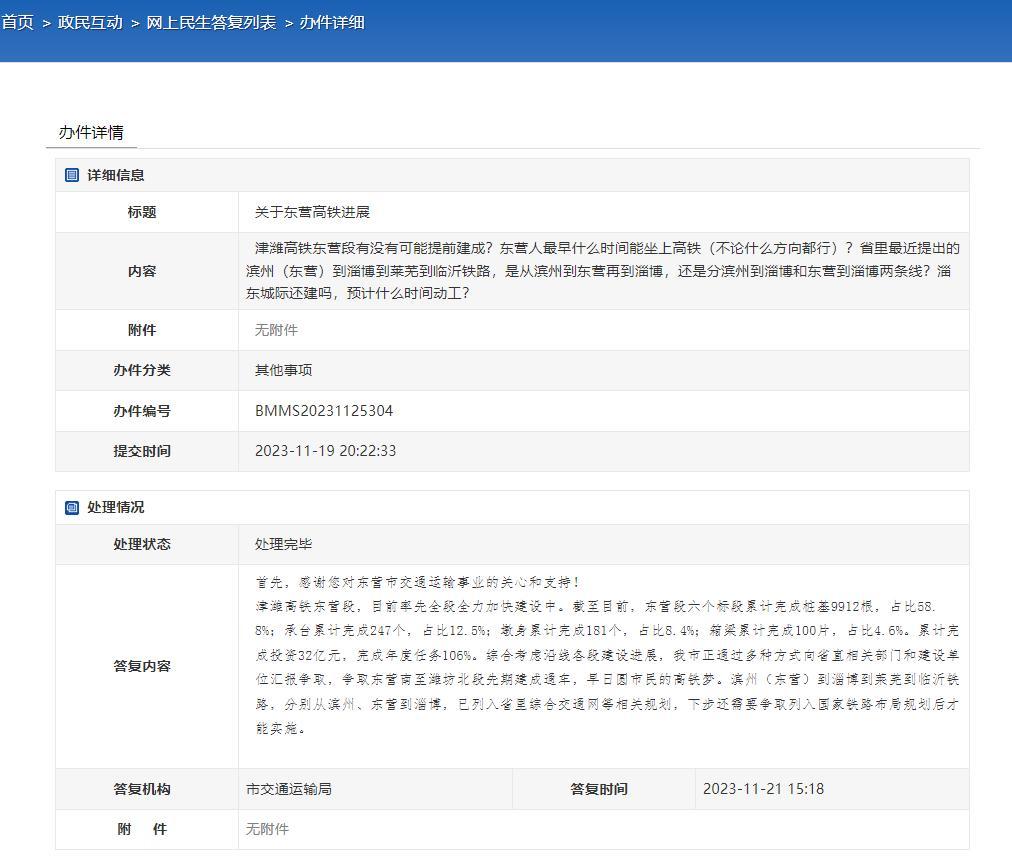Click the 附 件 label in the reply section
1012x859 pixels.
[x=142, y=829]
